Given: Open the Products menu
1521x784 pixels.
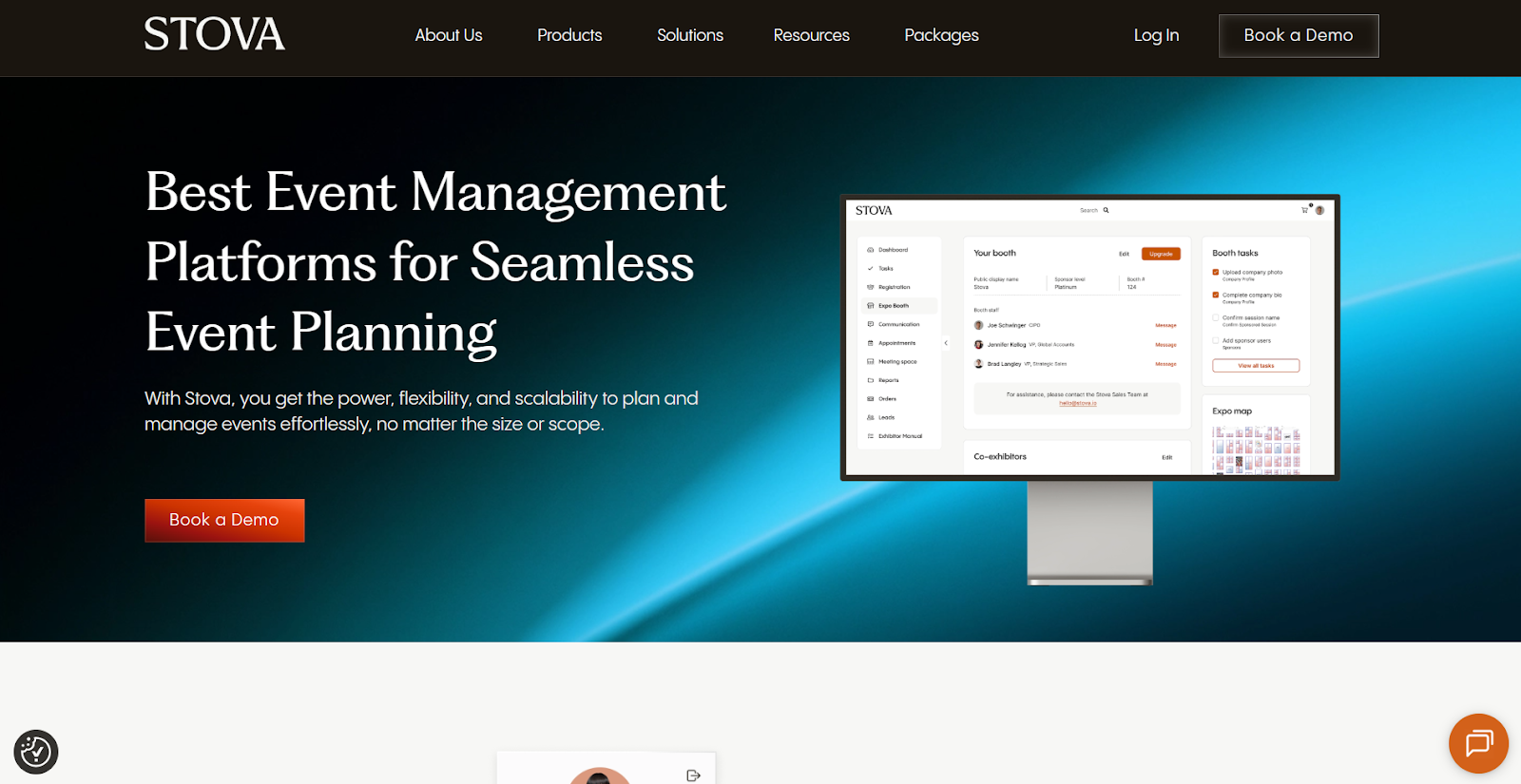Looking at the screenshot, I should (569, 35).
